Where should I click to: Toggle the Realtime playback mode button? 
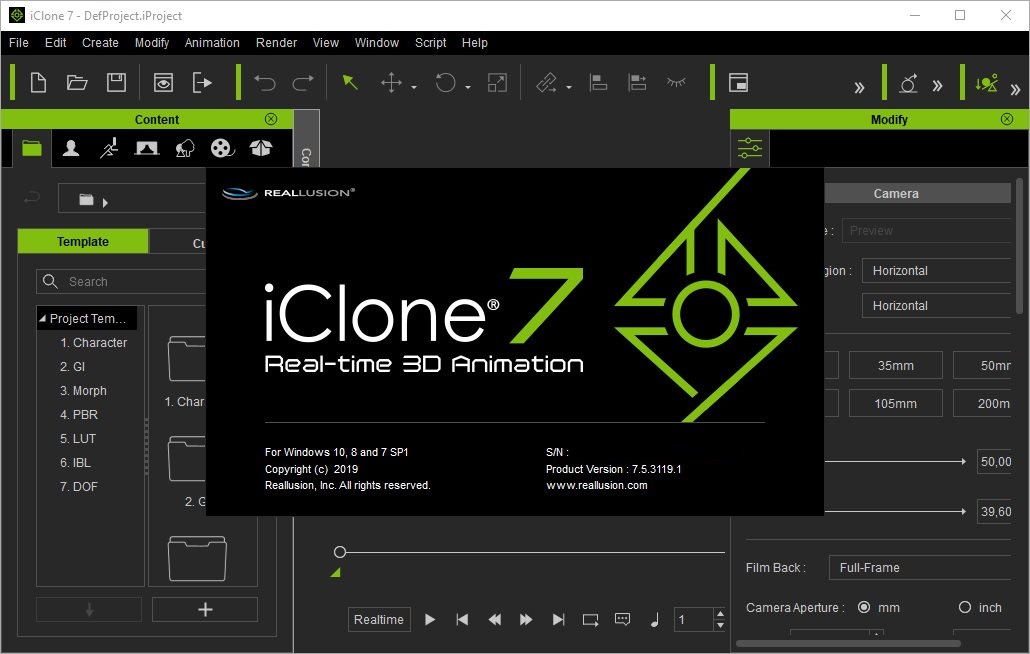tap(379, 619)
